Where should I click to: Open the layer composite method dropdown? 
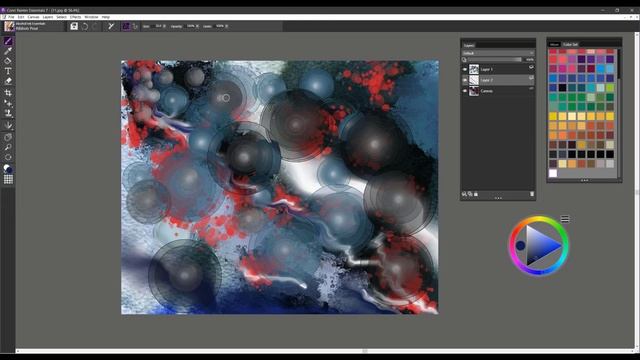click(498, 53)
